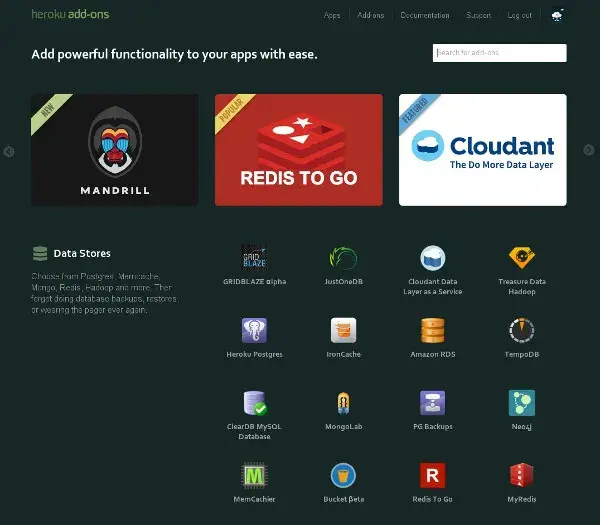Click the ClearDB MySQL Database text label
The width and height of the screenshot is (600, 525).
pos(254,432)
